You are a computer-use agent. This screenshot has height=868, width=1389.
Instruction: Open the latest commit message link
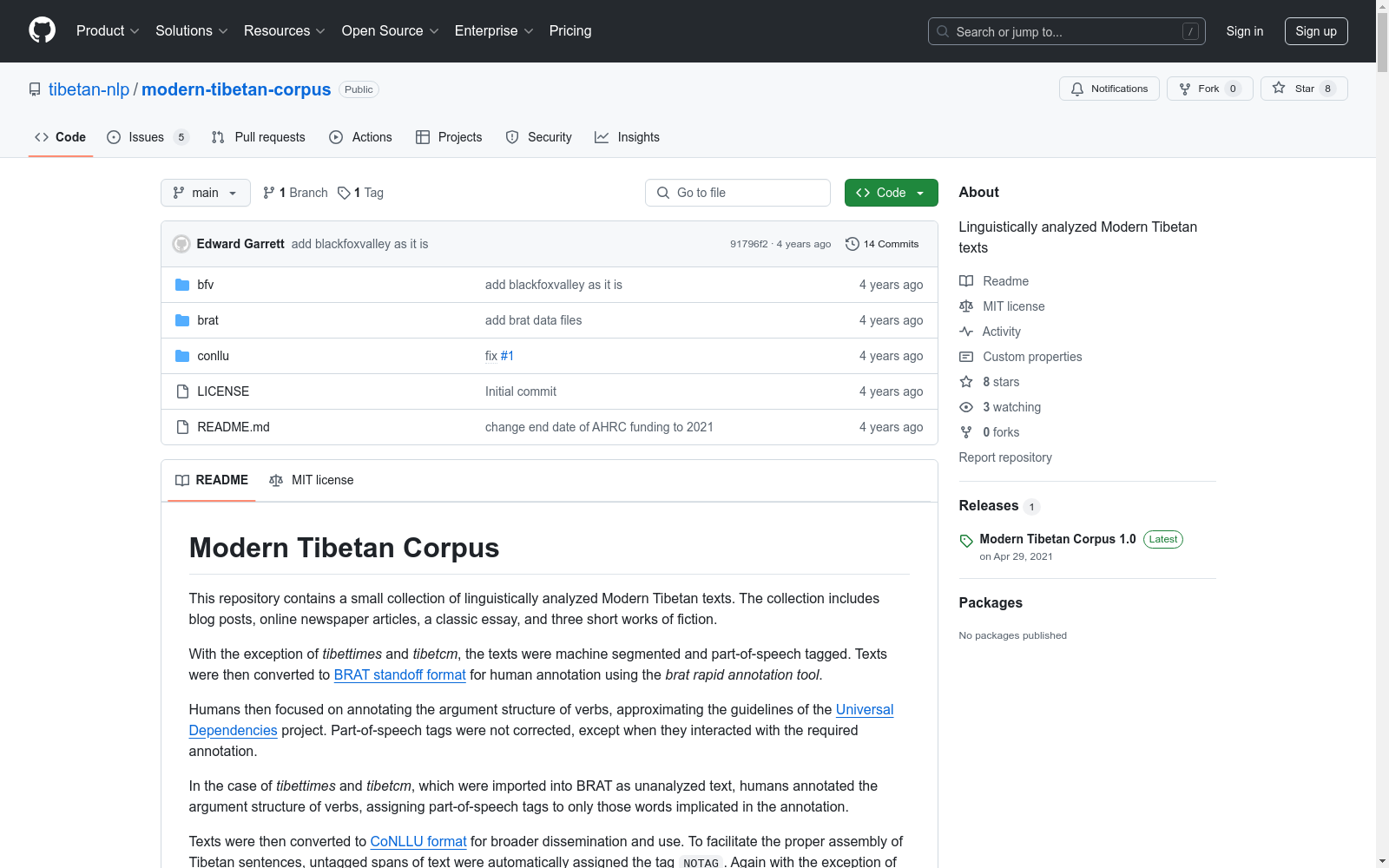coord(359,244)
